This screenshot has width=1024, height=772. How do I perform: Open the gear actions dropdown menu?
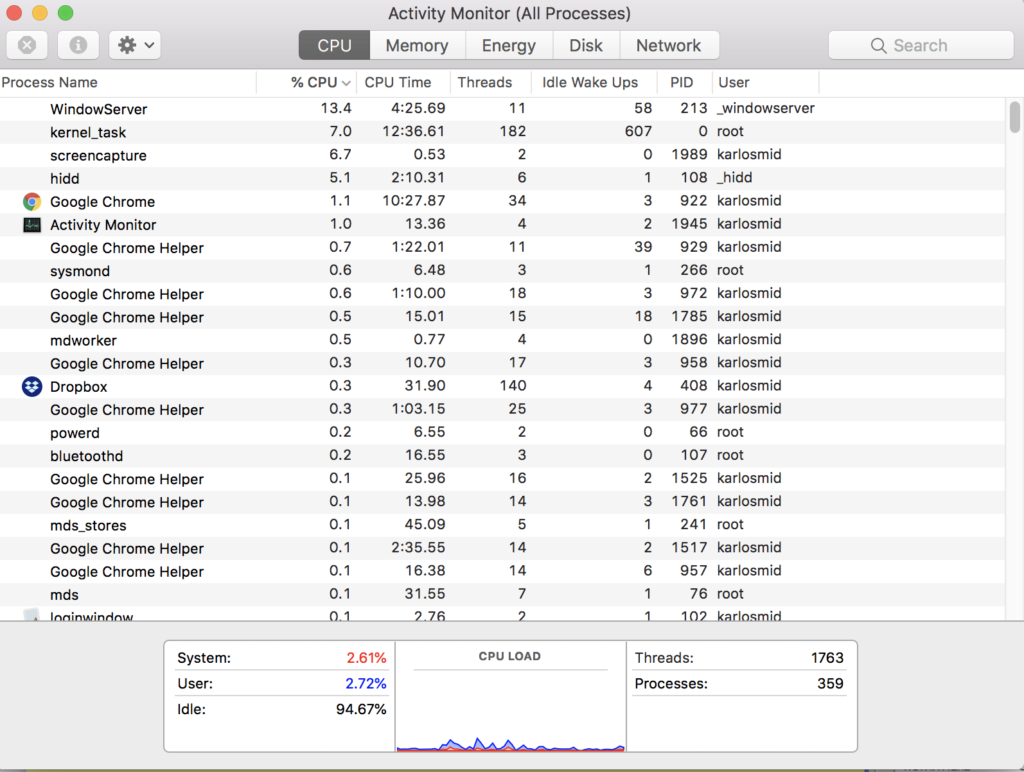pyautogui.click(x=135, y=45)
